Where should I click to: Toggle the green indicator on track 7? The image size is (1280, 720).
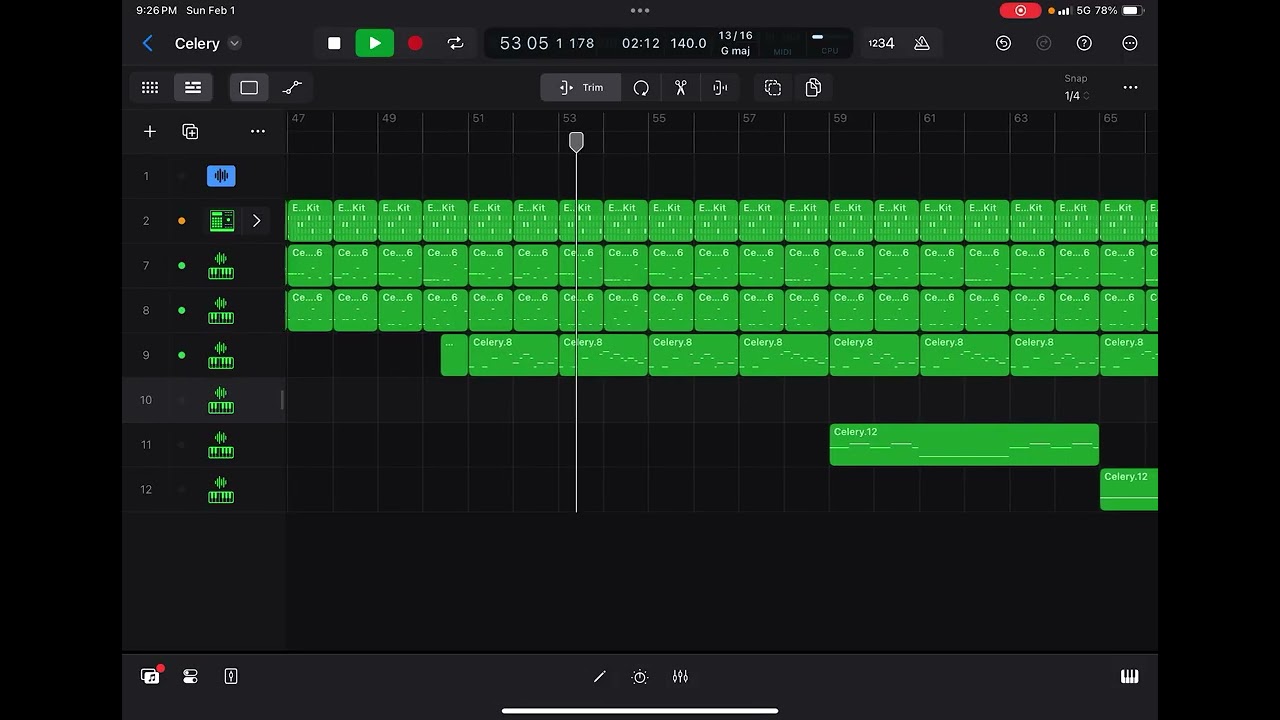click(x=181, y=266)
